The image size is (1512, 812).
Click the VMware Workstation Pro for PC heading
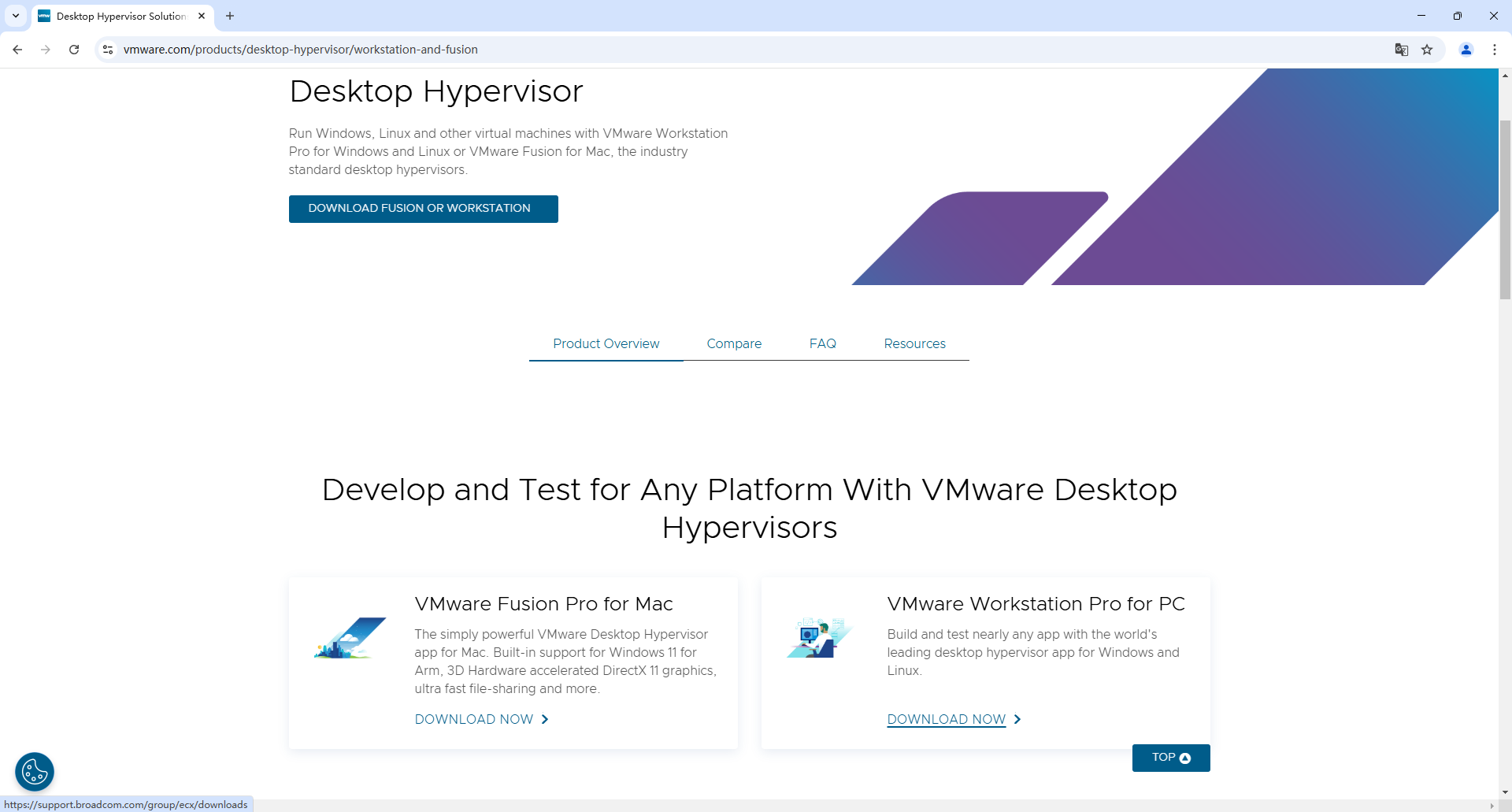click(x=1036, y=604)
